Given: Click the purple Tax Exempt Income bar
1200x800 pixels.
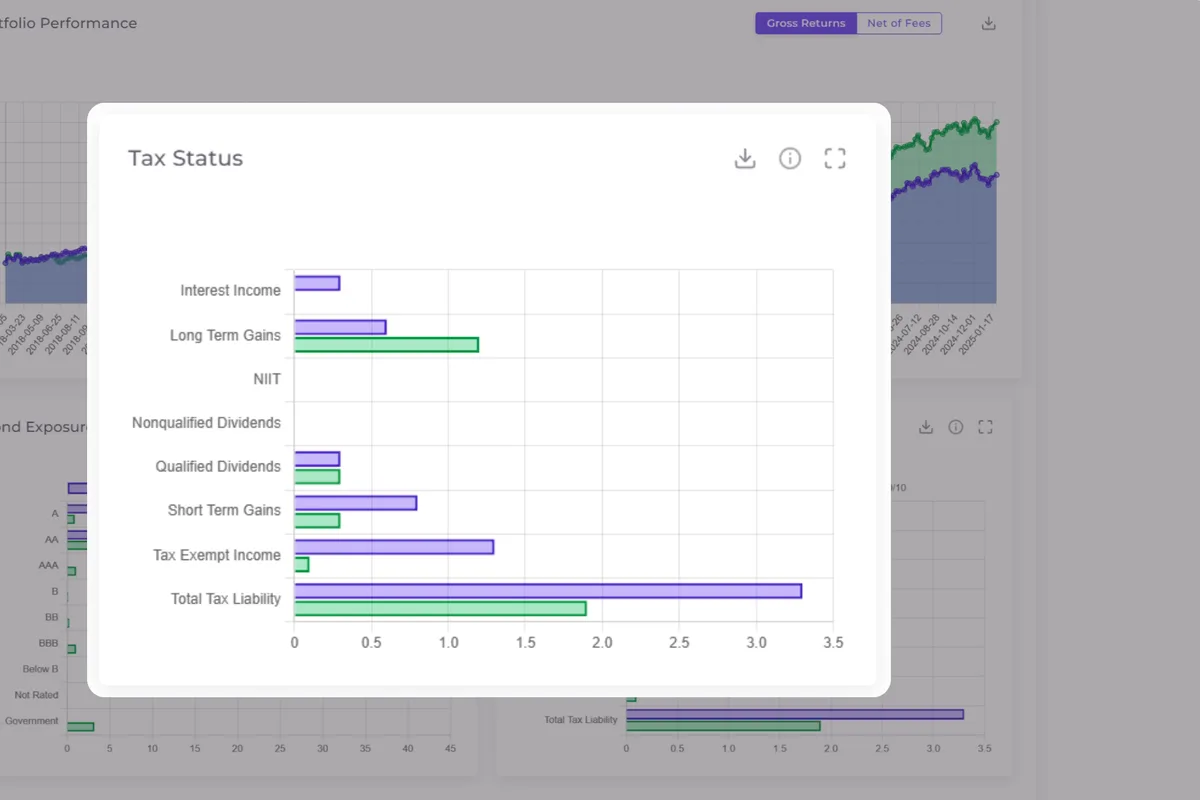Looking at the screenshot, I should point(394,547).
